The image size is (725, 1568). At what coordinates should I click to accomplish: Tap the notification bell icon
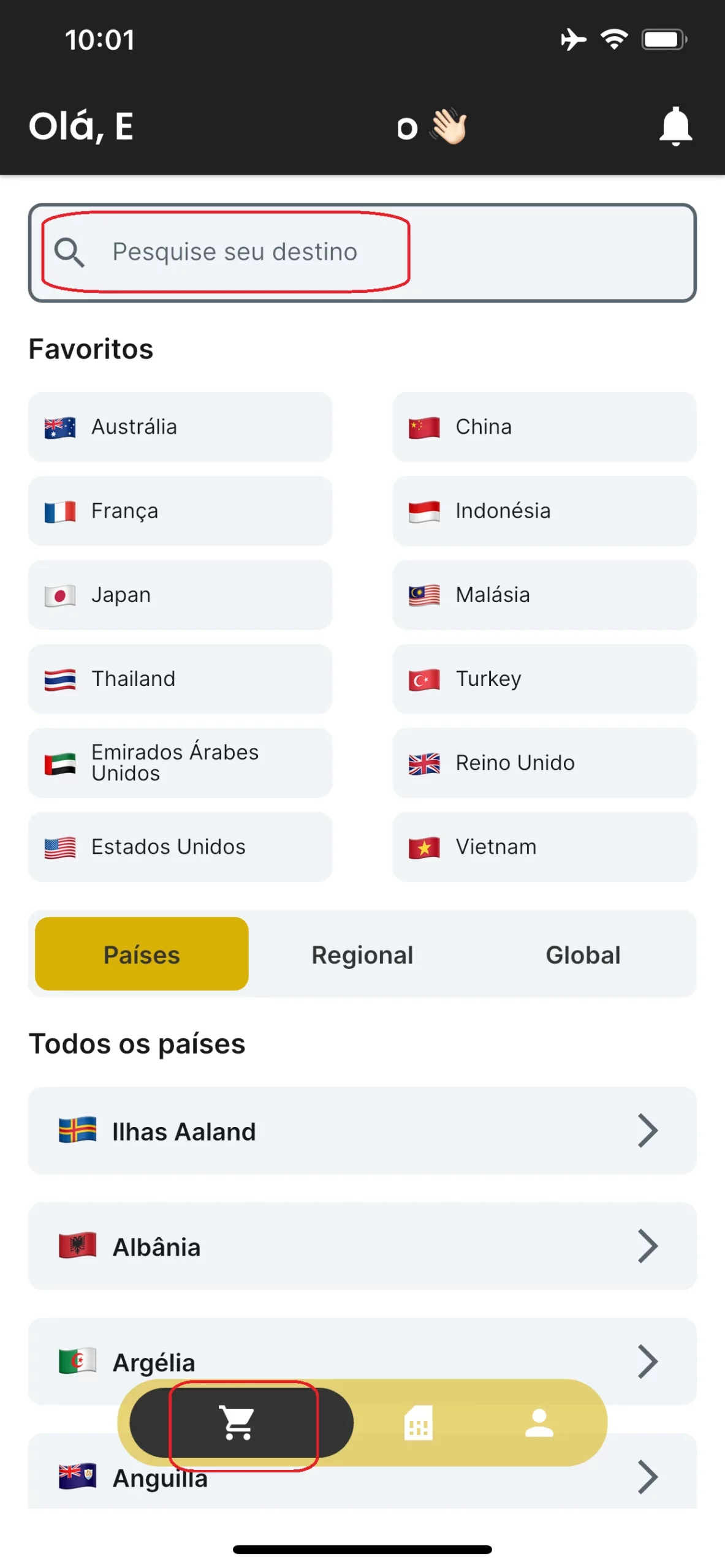[x=675, y=126]
